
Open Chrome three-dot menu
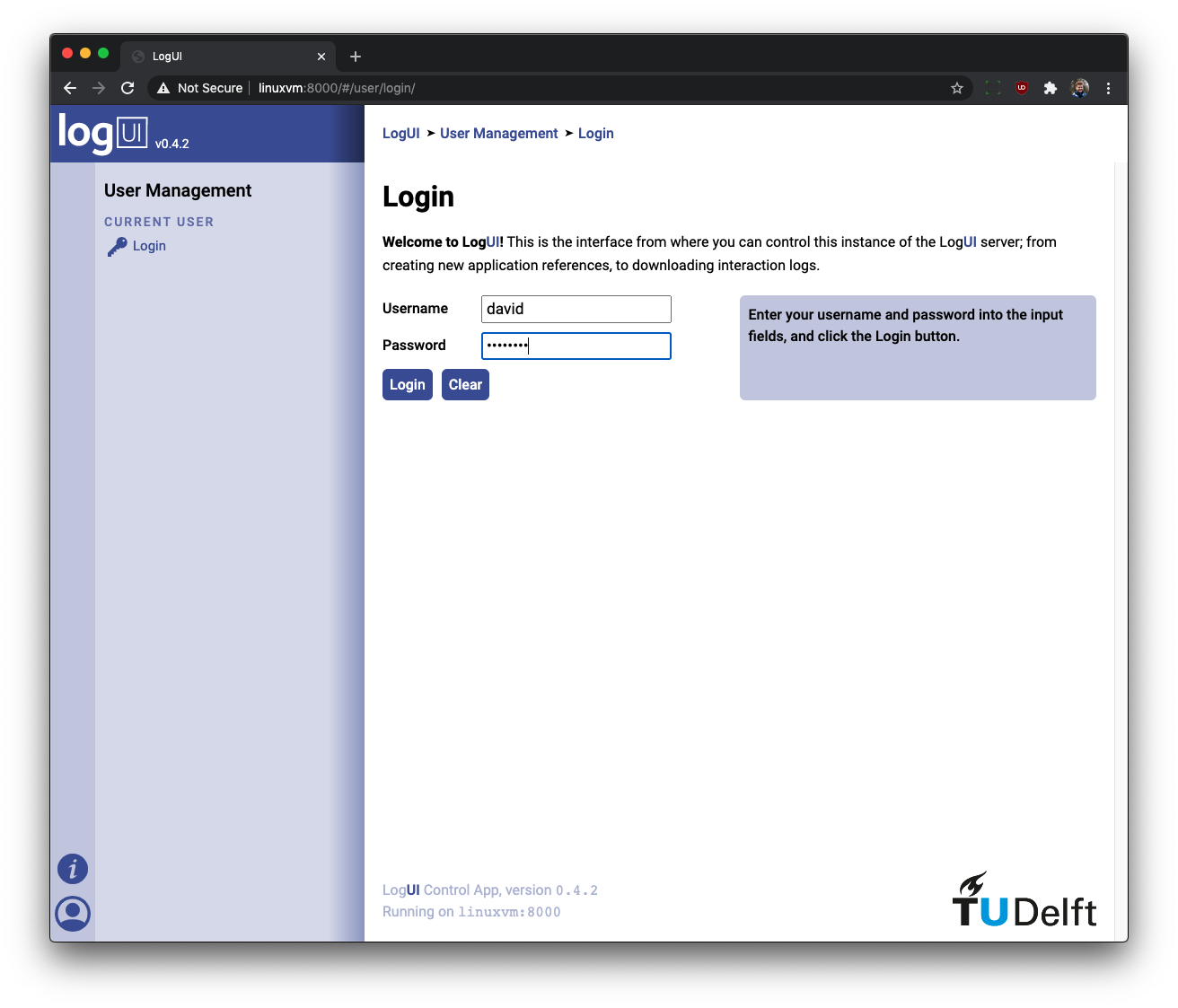1109,88
